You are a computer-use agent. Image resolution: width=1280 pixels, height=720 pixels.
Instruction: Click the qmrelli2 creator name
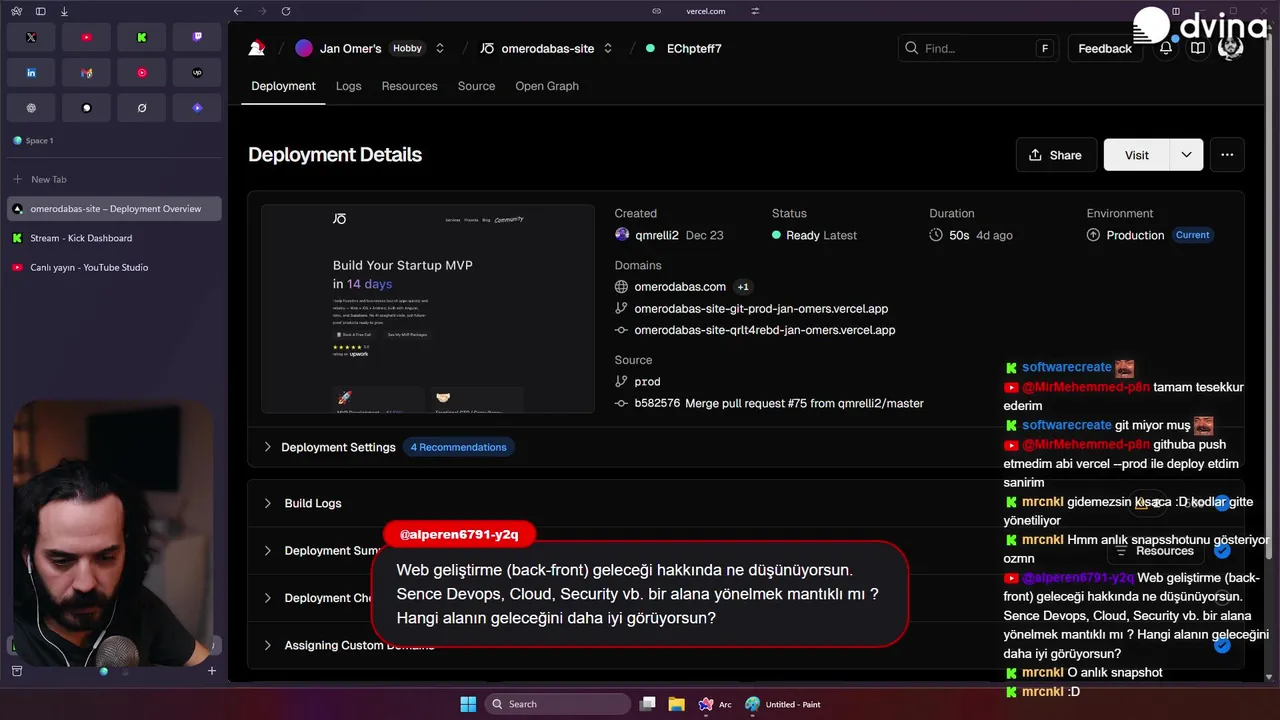coord(657,235)
